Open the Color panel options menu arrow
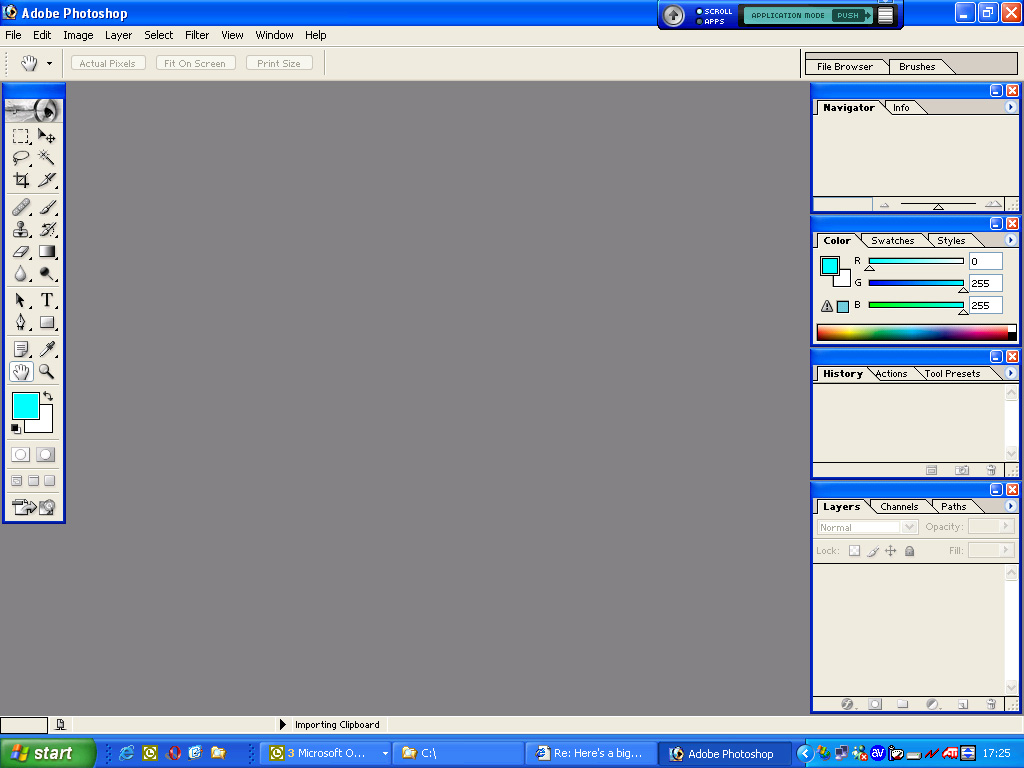Screen dimensions: 1024x768 (1010, 240)
